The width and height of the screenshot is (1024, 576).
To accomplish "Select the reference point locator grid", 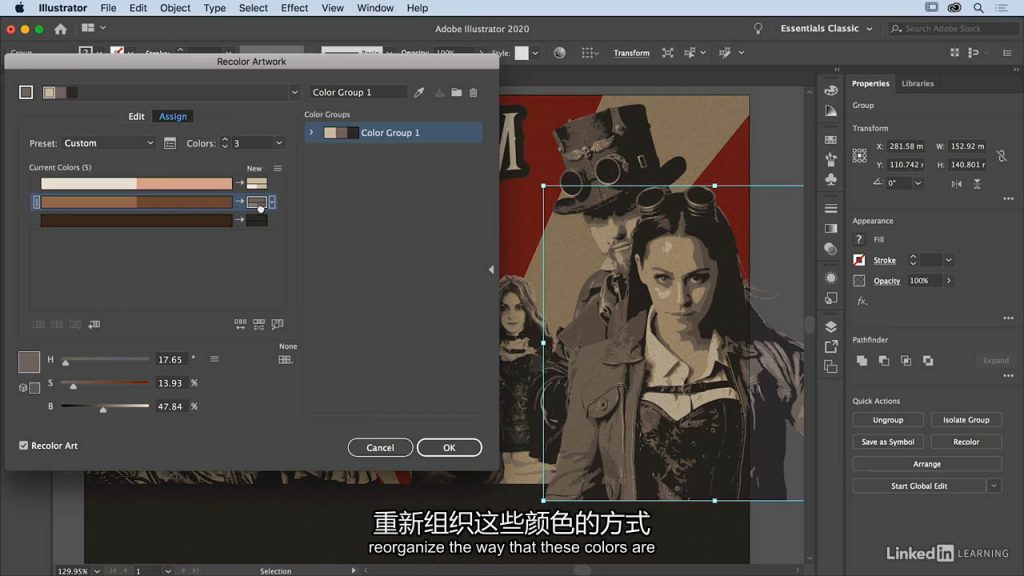I will [859, 155].
